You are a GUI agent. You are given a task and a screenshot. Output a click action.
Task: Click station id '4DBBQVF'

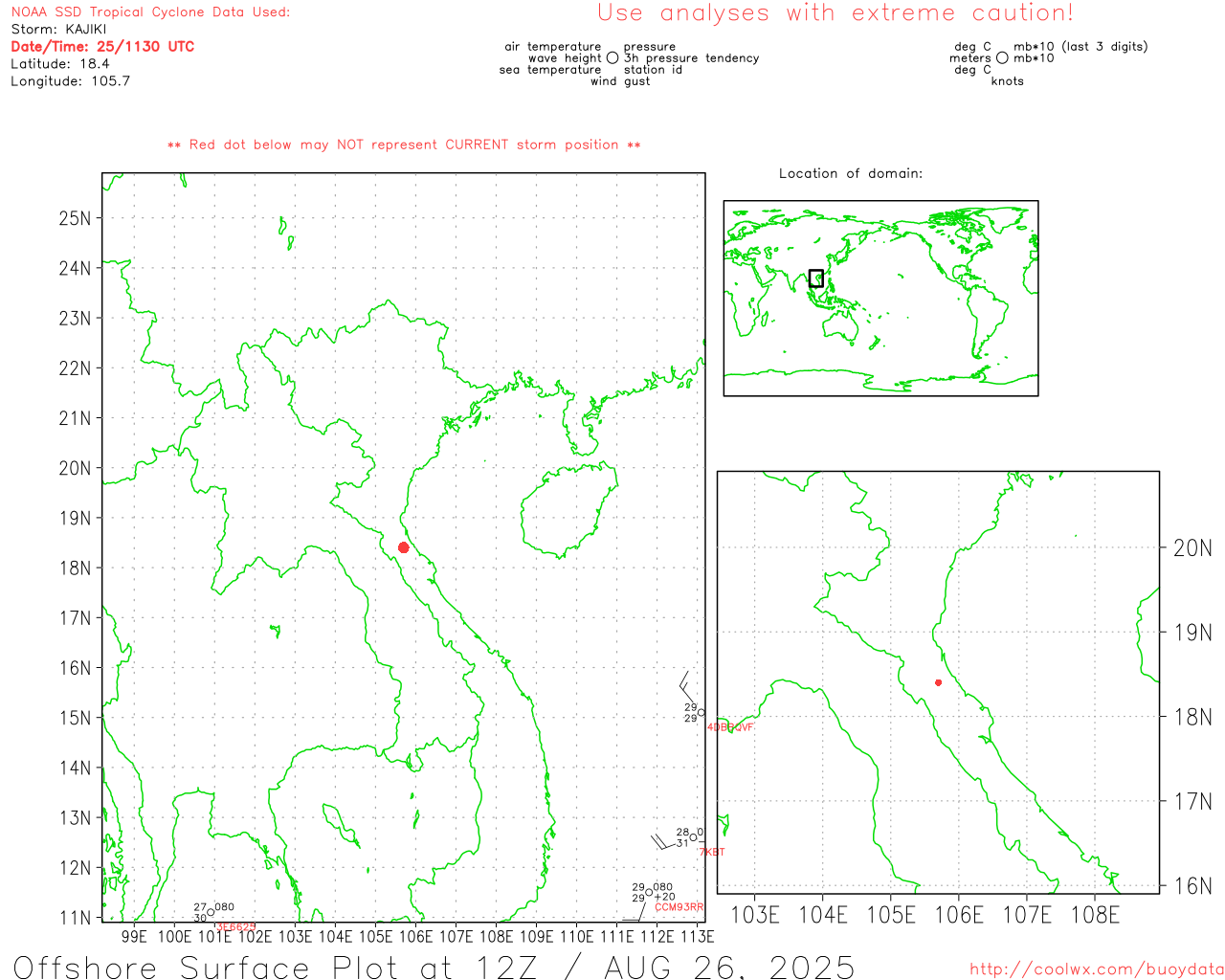[x=730, y=727]
